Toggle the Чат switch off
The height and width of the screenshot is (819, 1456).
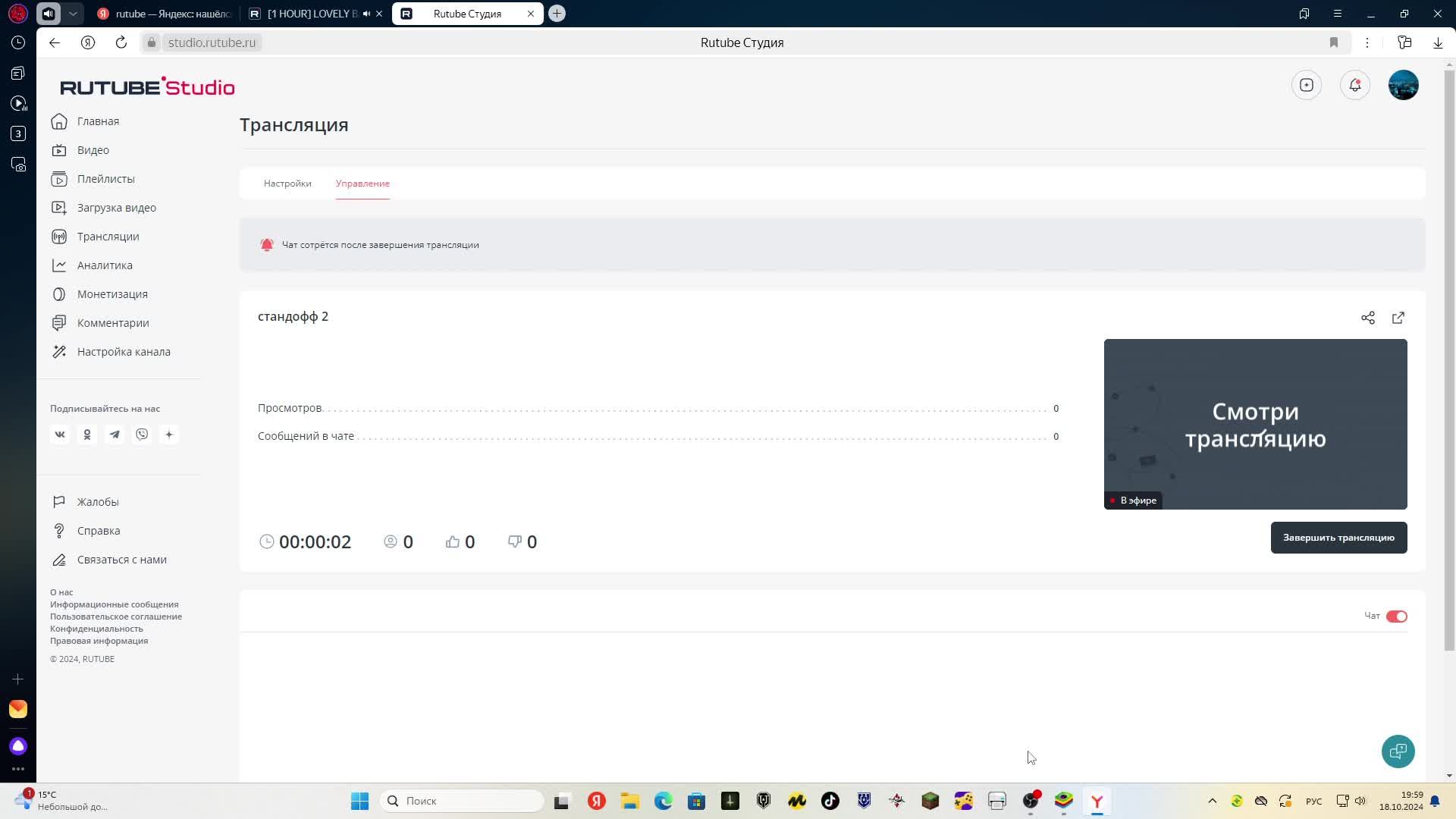1396,617
